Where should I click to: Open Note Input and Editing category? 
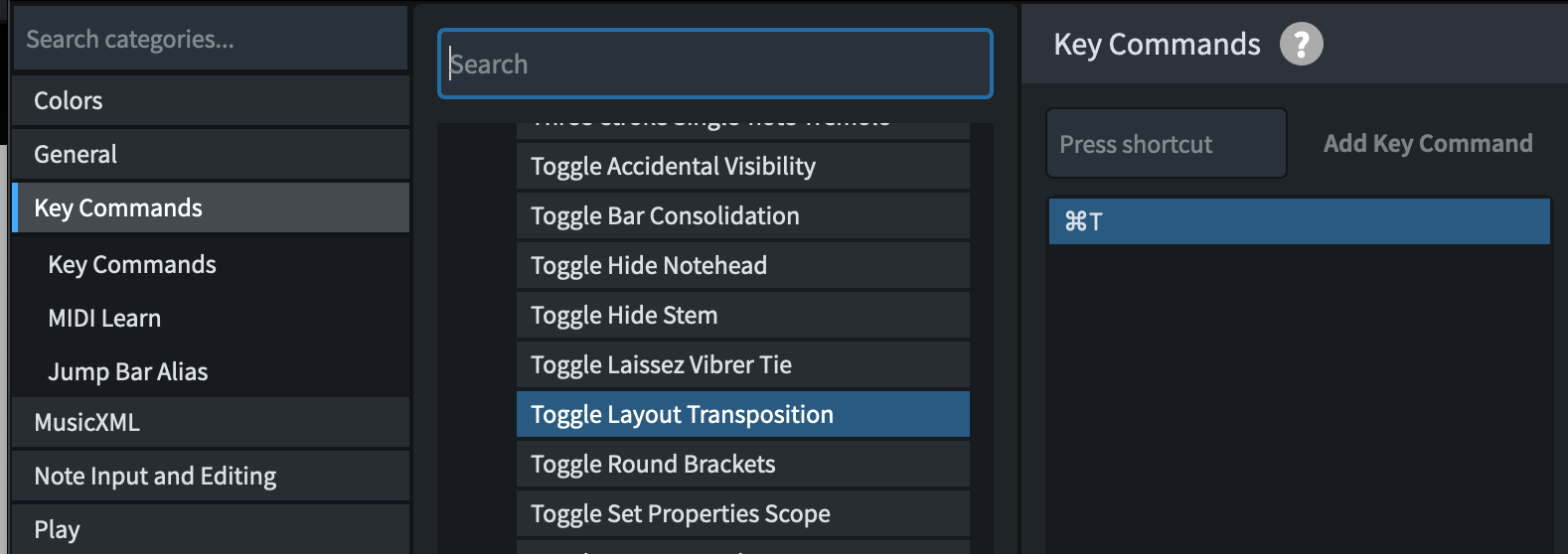pyautogui.click(x=210, y=477)
